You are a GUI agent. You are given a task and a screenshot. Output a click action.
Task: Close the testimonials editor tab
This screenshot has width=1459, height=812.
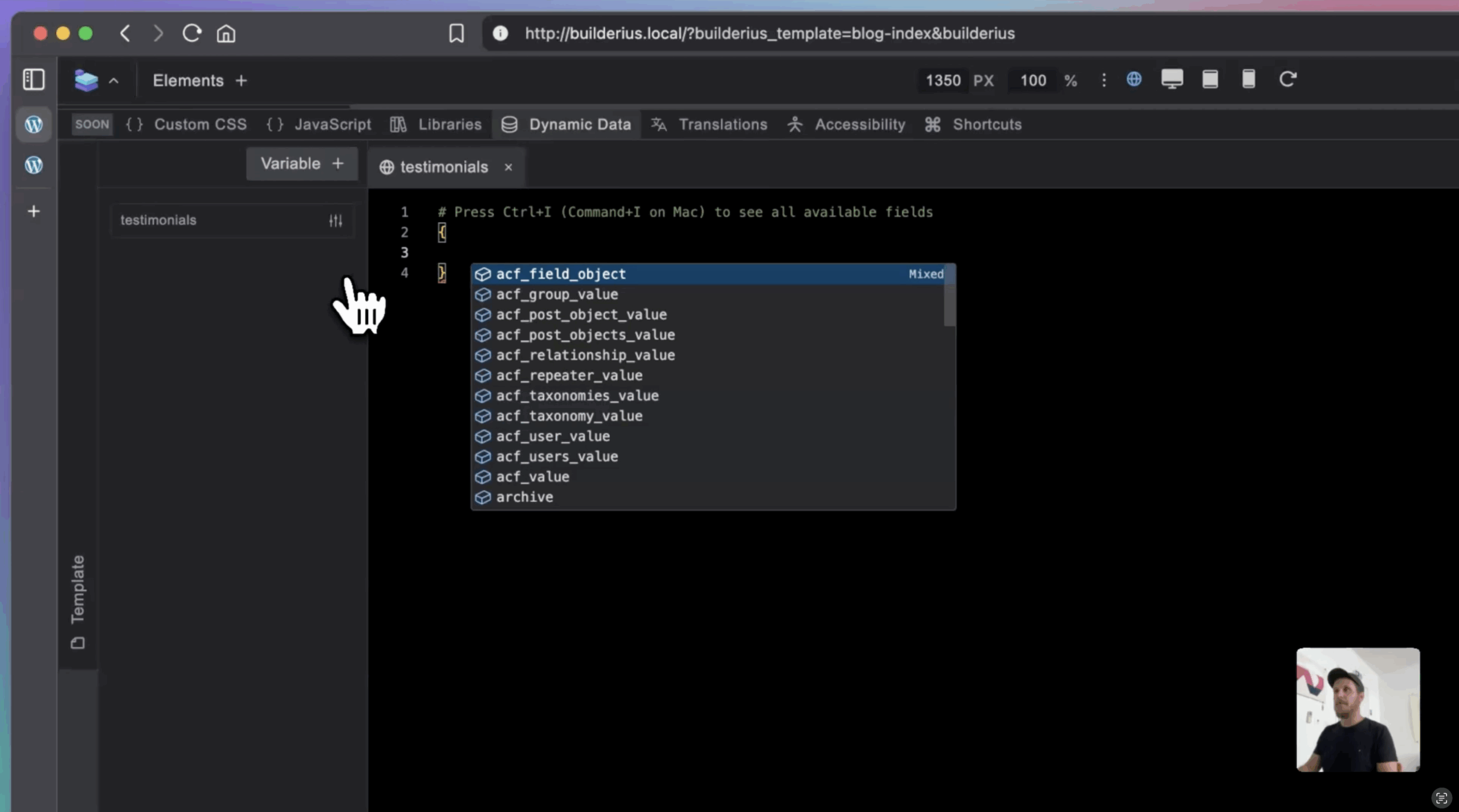tap(508, 168)
